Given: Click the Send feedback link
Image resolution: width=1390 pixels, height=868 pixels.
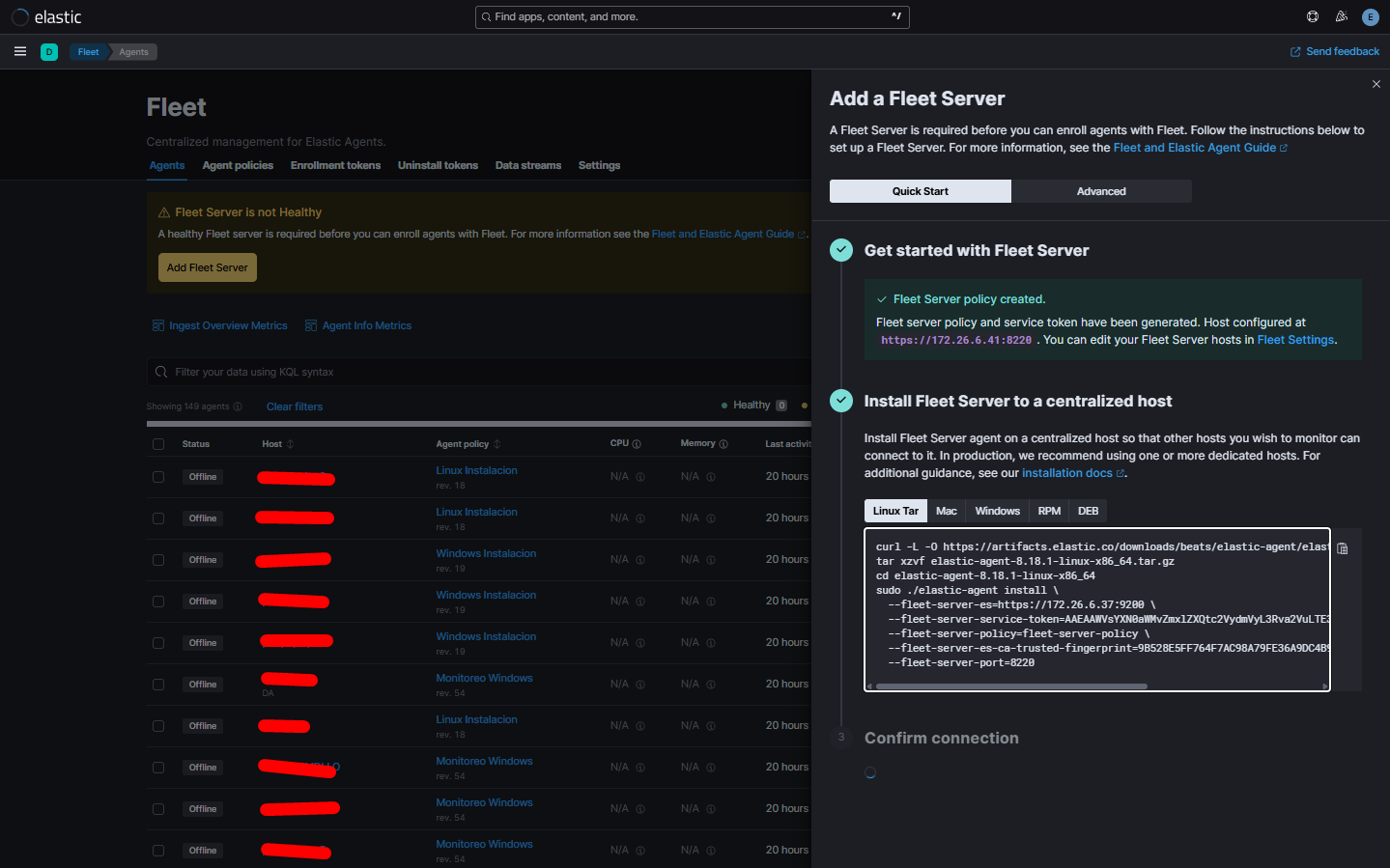Looking at the screenshot, I should click(x=1335, y=52).
